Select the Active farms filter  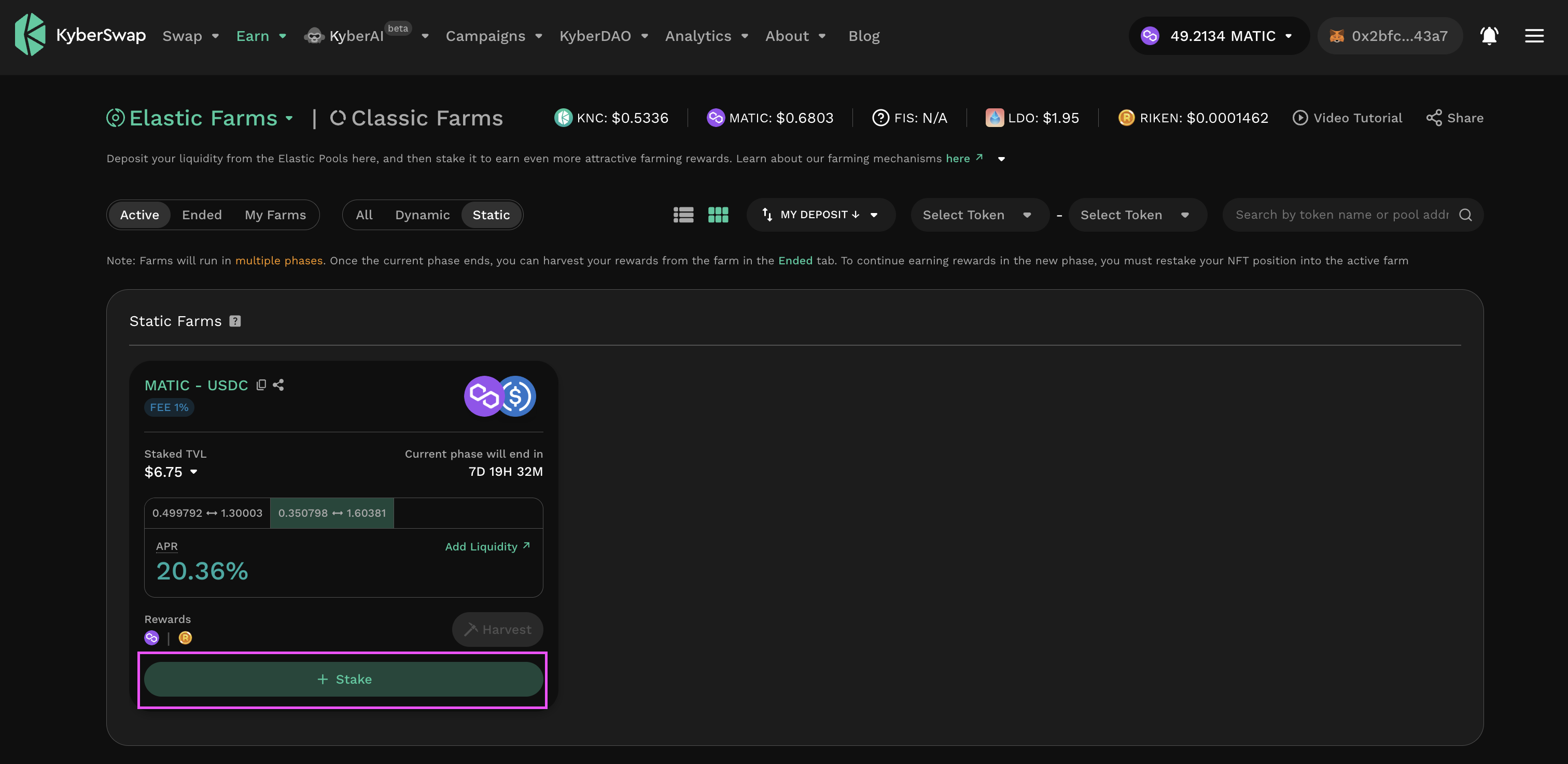139,215
